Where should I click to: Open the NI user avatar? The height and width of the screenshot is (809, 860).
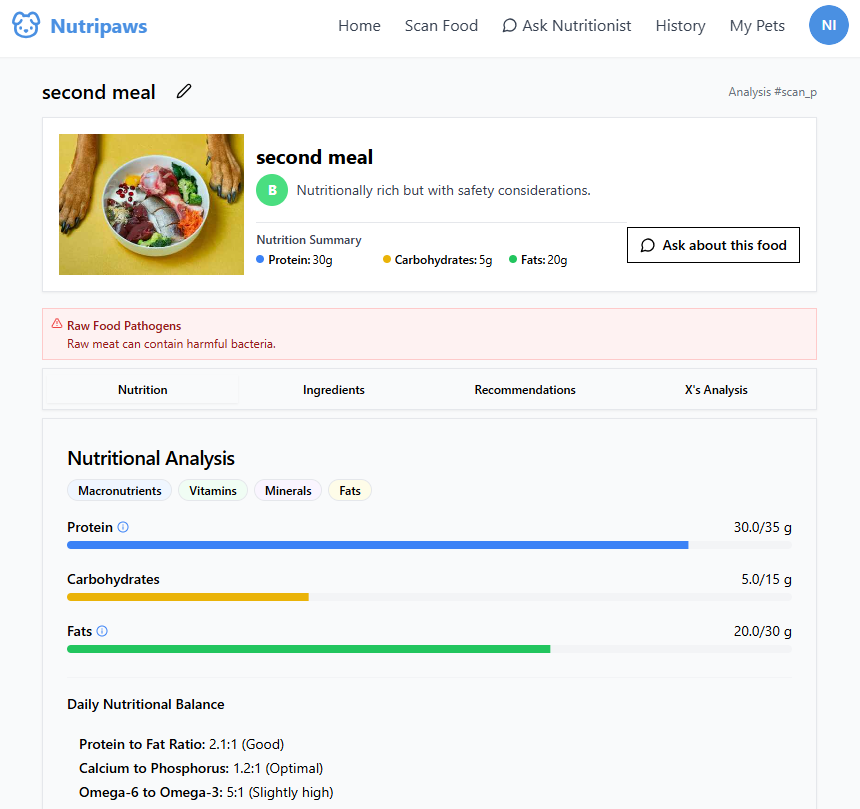tap(829, 25)
